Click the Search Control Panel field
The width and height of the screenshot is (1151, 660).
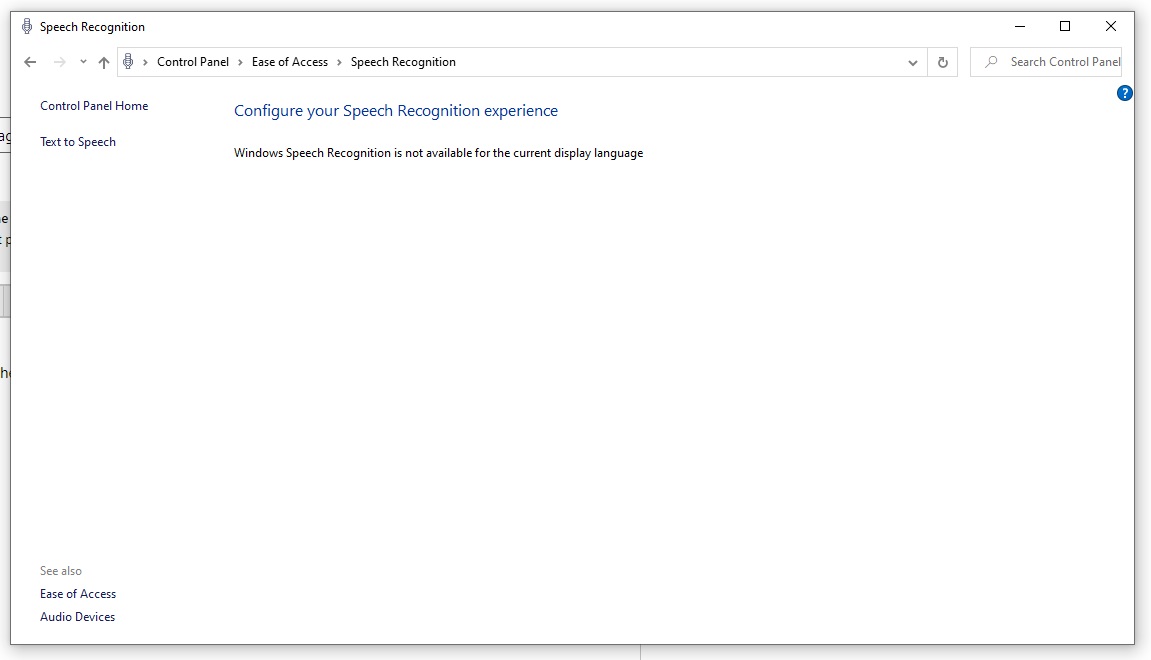pos(1046,62)
